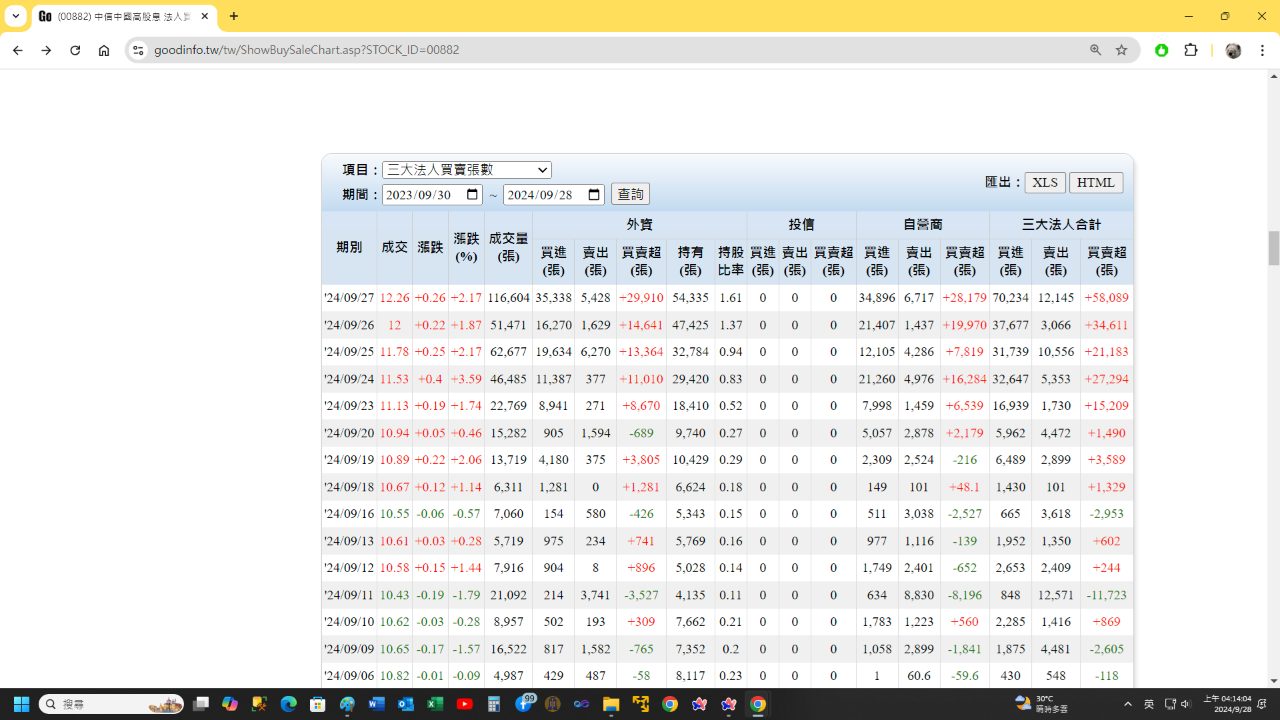
Task: Click the 查詢 query button
Action: 630,195
